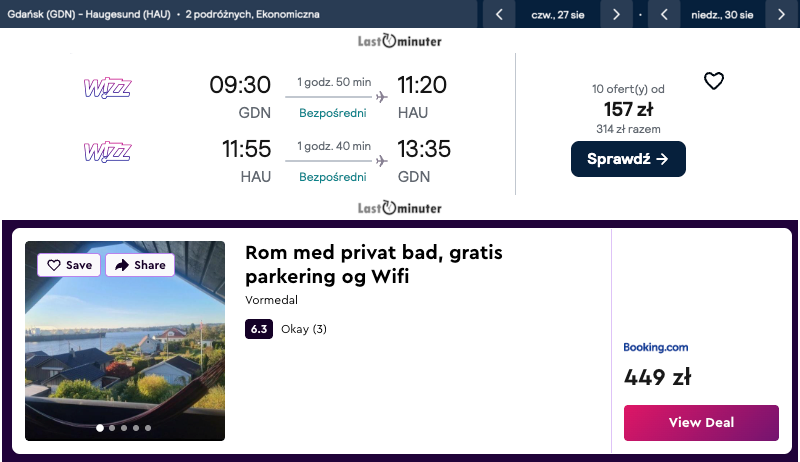Open the hotel balcony view photo
The height and width of the screenshot is (462, 800).
pos(125,350)
